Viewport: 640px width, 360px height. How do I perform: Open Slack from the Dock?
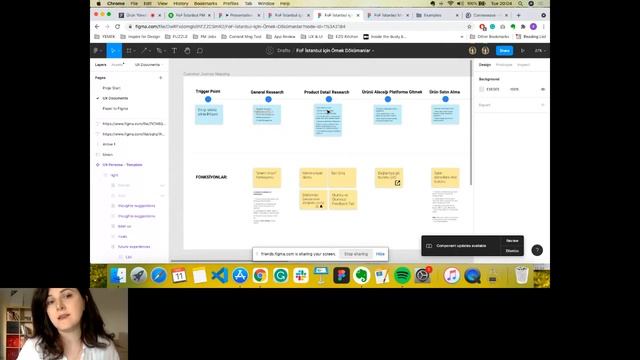tap(301, 276)
